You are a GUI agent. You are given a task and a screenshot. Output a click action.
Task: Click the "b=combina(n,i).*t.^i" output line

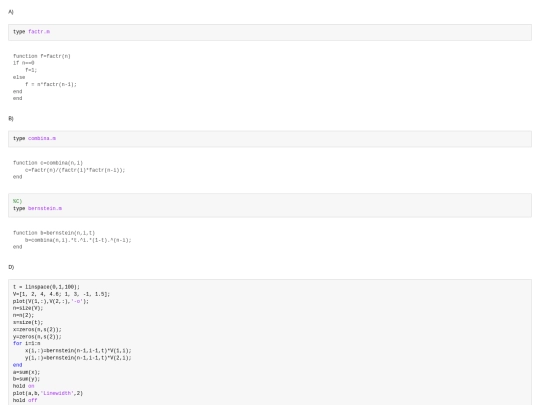pos(78,240)
